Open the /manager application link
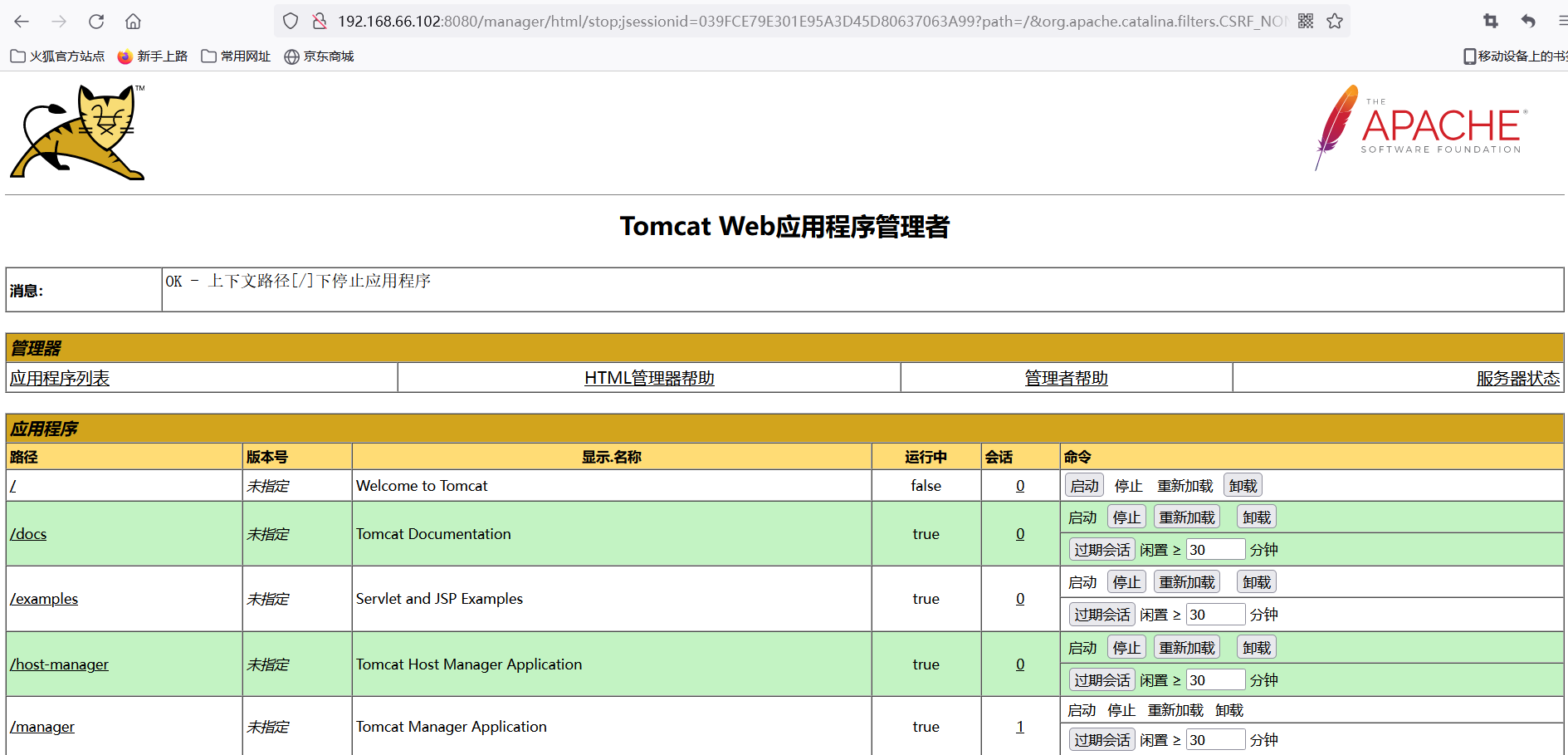 pyautogui.click(x=42, y=727)
